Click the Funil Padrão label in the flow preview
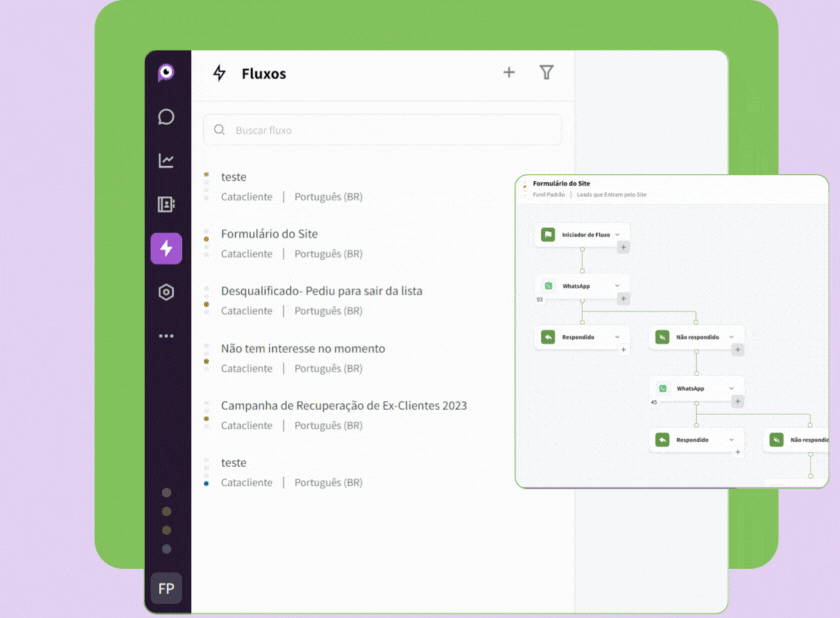This screenshot has height=618, width=840. click(x=549, y=194)
